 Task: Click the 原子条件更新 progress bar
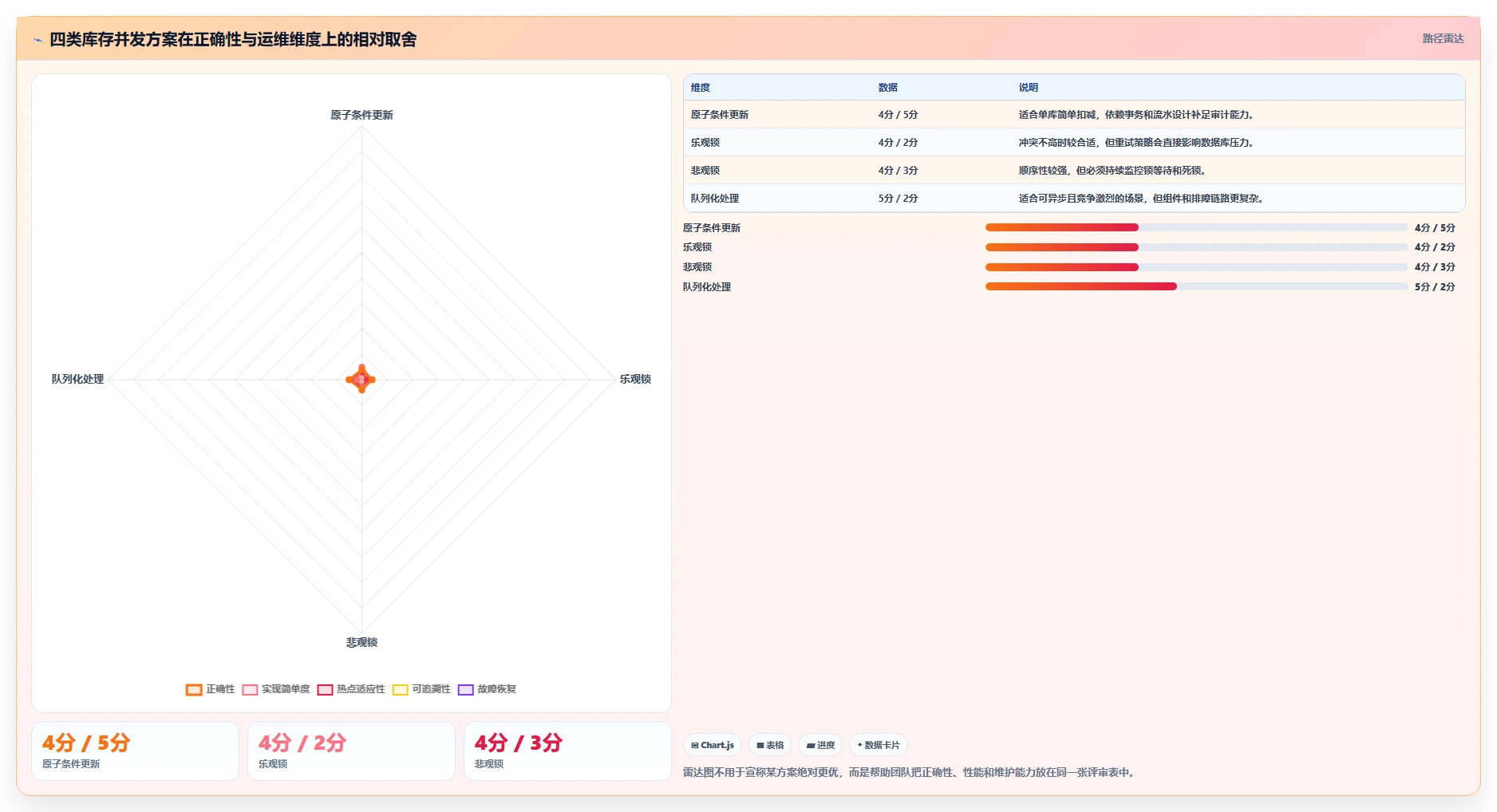[x=1197, y=227]
